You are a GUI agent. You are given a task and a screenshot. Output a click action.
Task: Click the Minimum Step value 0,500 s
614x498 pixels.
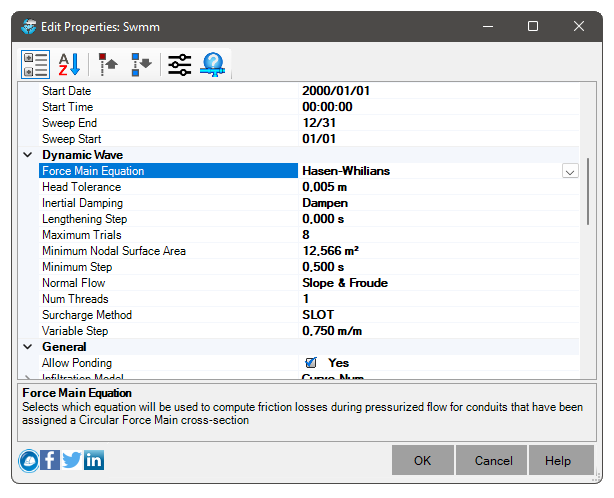coord(323,267)
